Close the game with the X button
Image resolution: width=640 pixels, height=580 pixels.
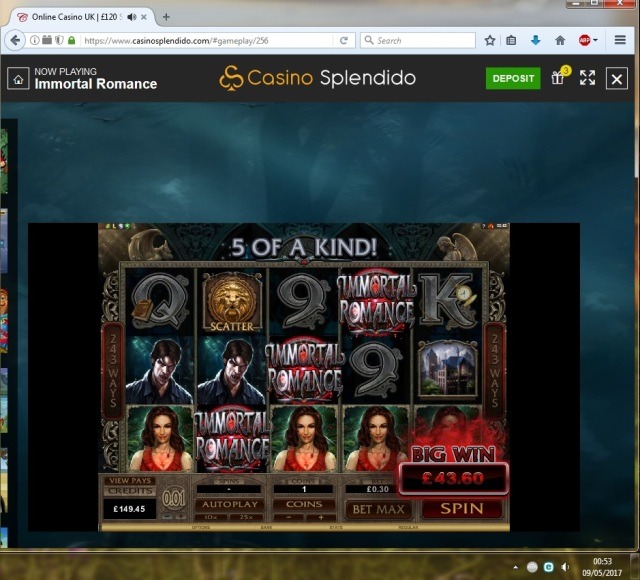[x=617, y=79]
